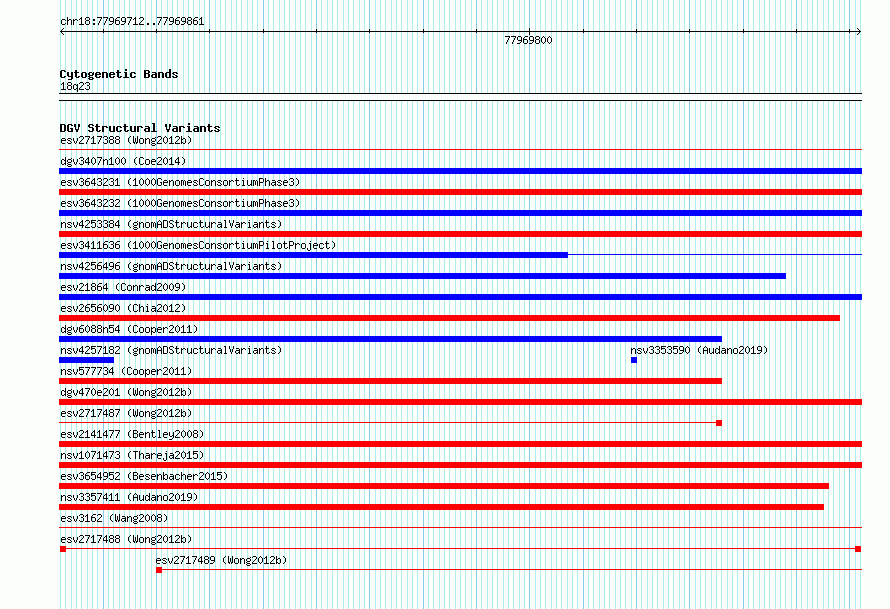Screen dimensions: 890x609
Task: Click the red start box of esv2717489
Action: pos(159,570)
